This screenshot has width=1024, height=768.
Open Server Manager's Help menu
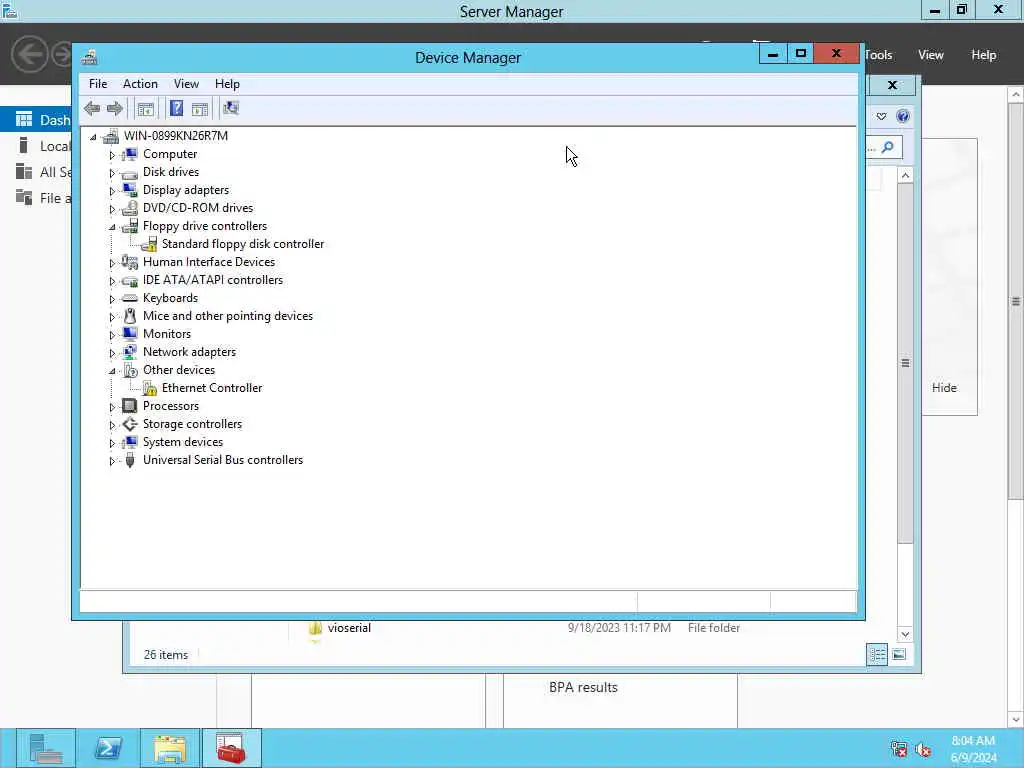tap(984, 55)
